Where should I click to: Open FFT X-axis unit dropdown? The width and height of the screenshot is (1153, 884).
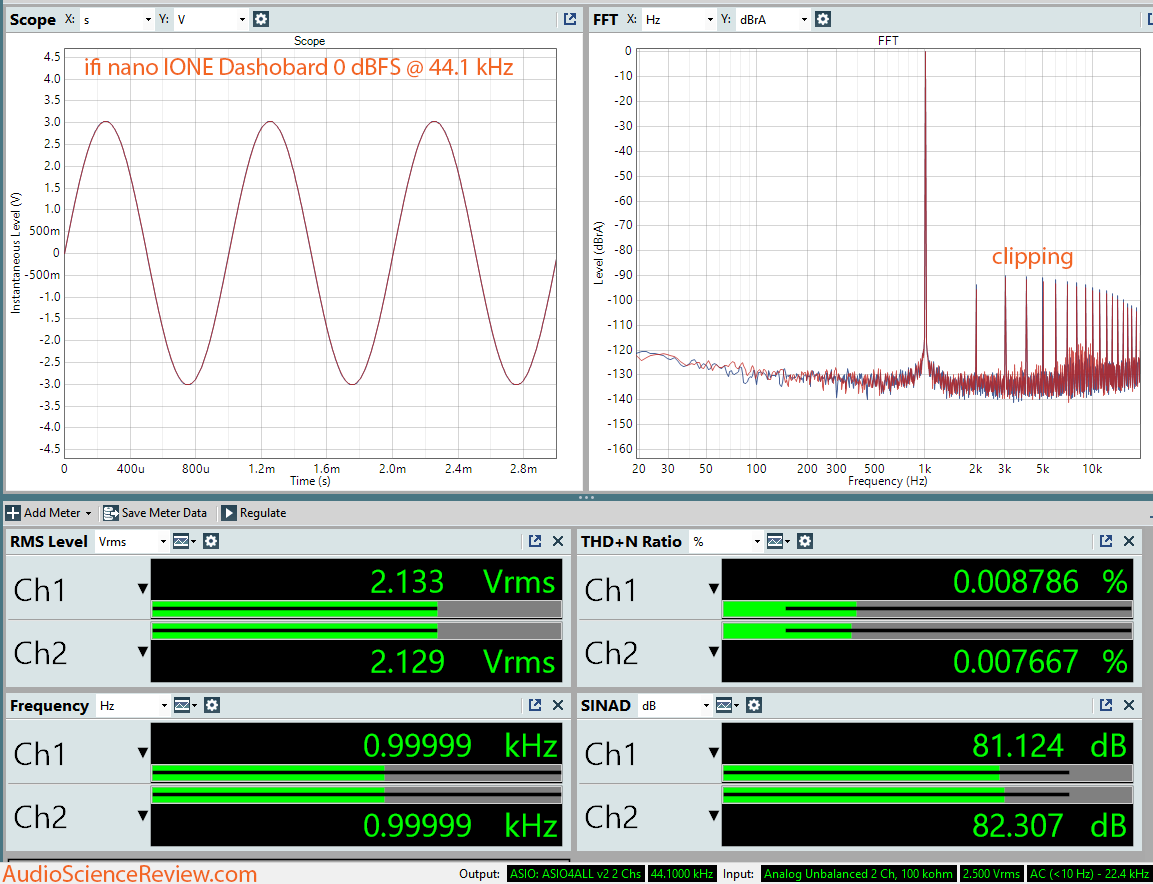679,19
